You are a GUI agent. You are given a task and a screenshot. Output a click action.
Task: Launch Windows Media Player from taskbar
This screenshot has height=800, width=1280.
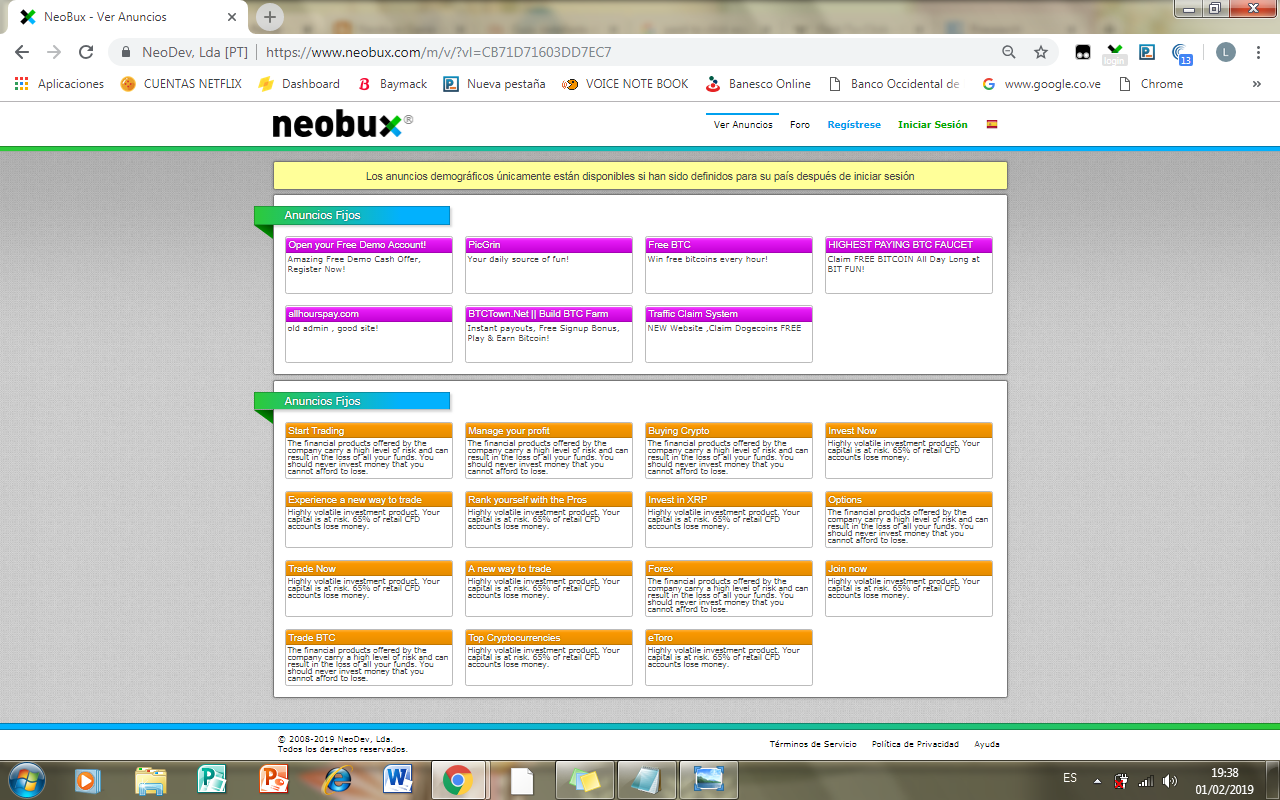[x=87, y=779]
